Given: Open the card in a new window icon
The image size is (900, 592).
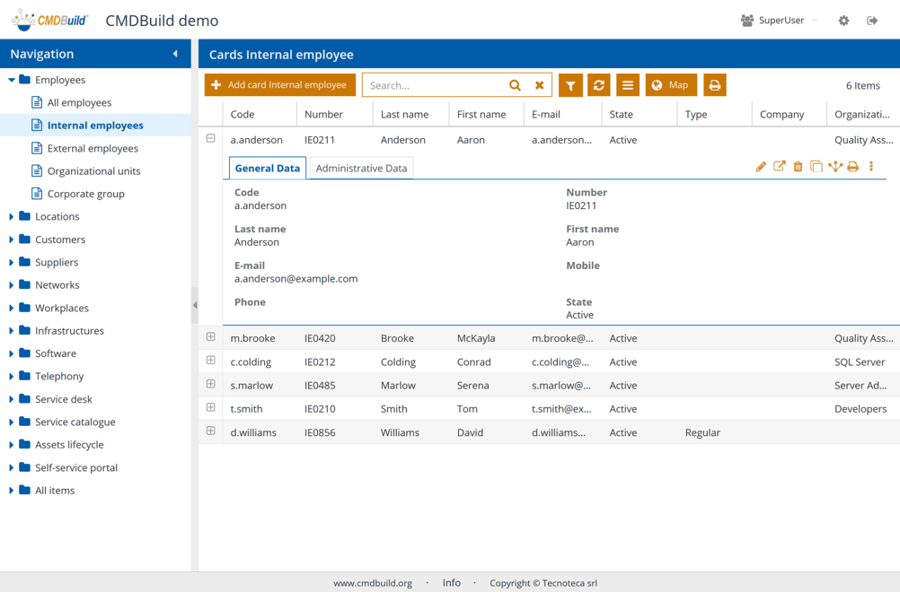Looking at the screenshot, I should coord(779,167).
